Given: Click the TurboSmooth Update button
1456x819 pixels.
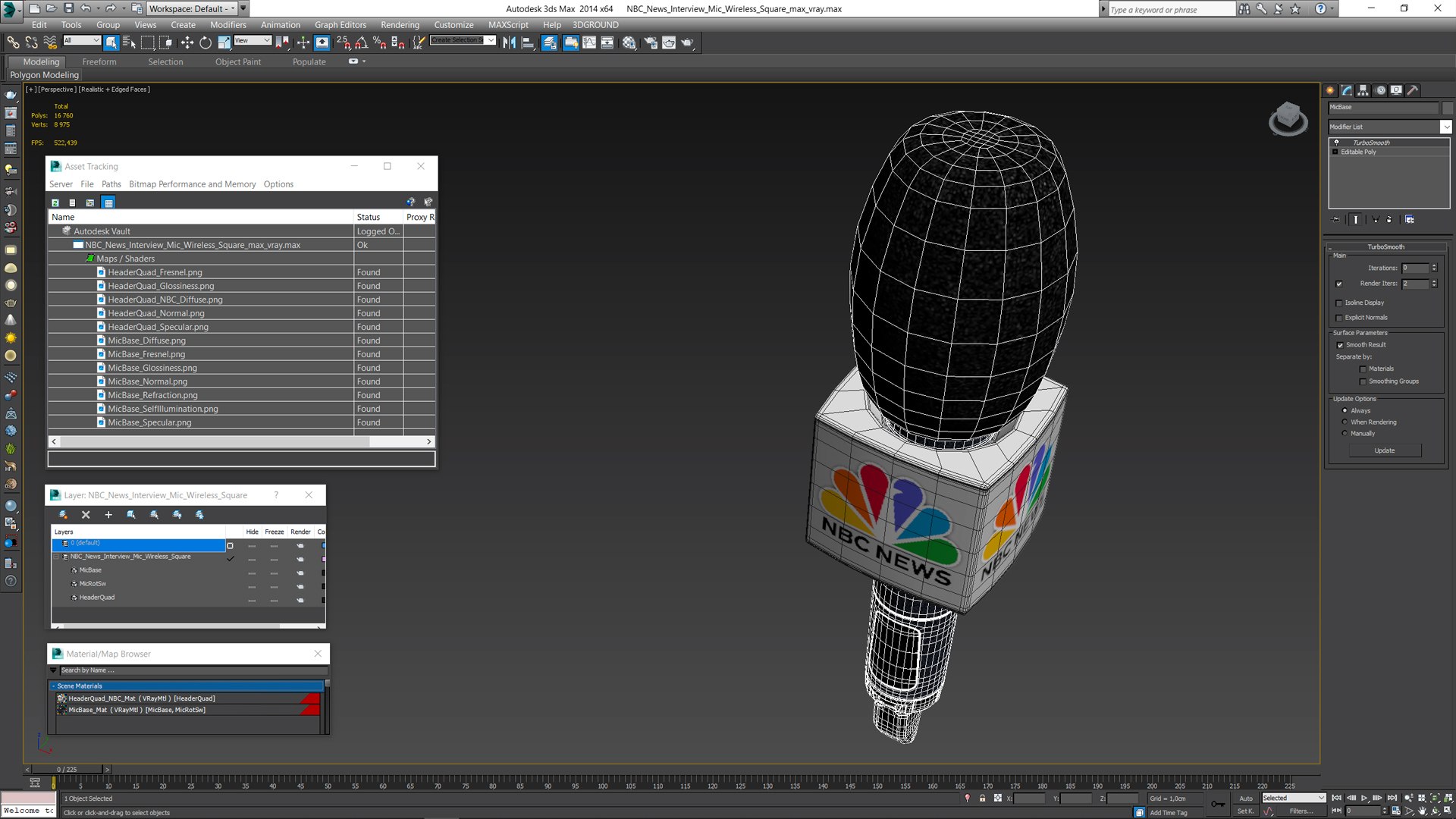Looking at the screenshot, I should tap(1385, 450).
